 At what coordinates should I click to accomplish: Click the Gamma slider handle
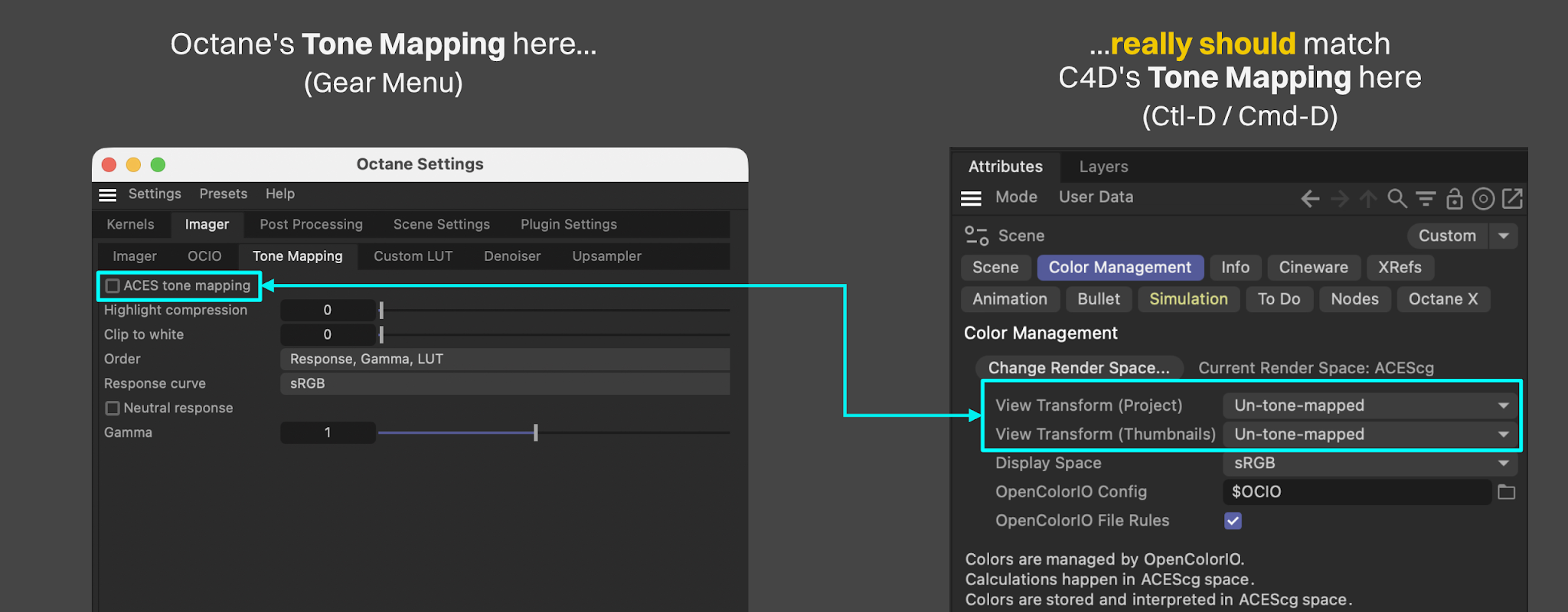[536, 433]
